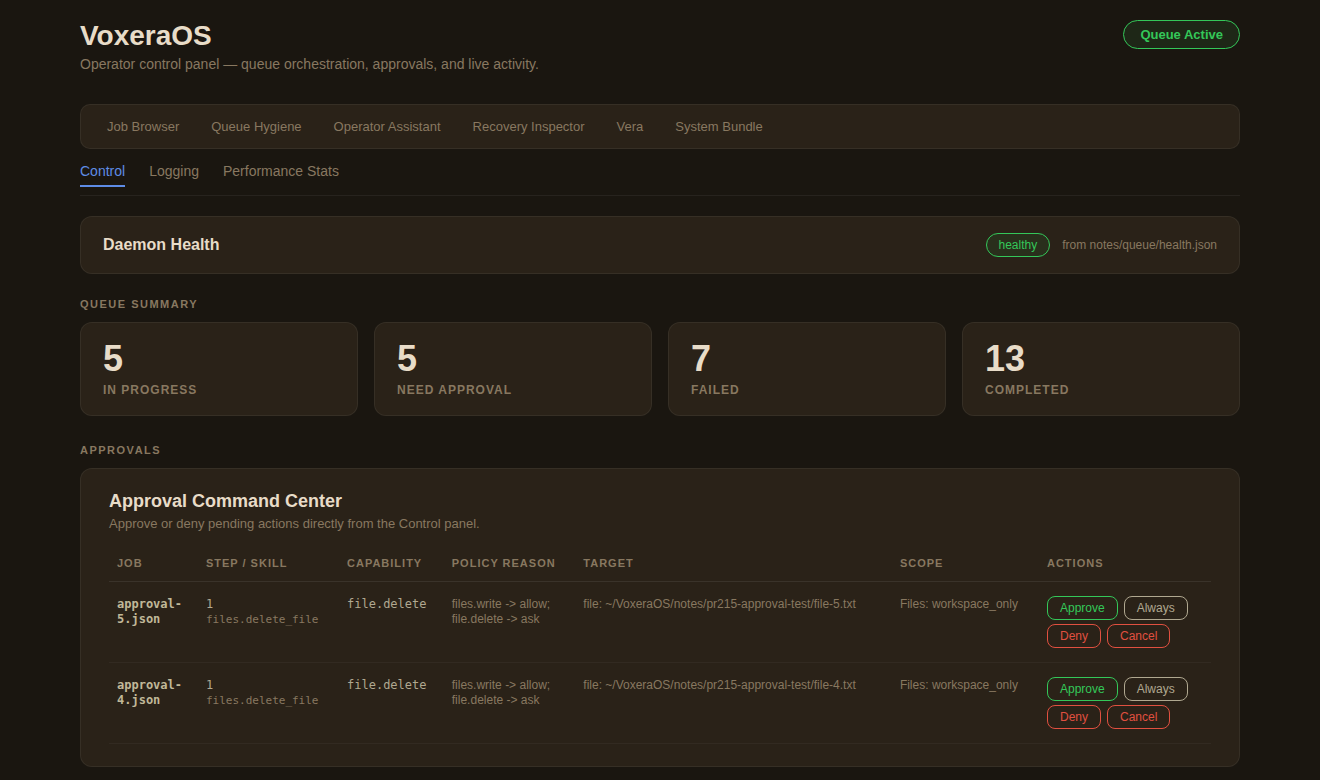Click the JOB column header
The height and width of the screenshot is (780, 1320).
pos(130,563)
